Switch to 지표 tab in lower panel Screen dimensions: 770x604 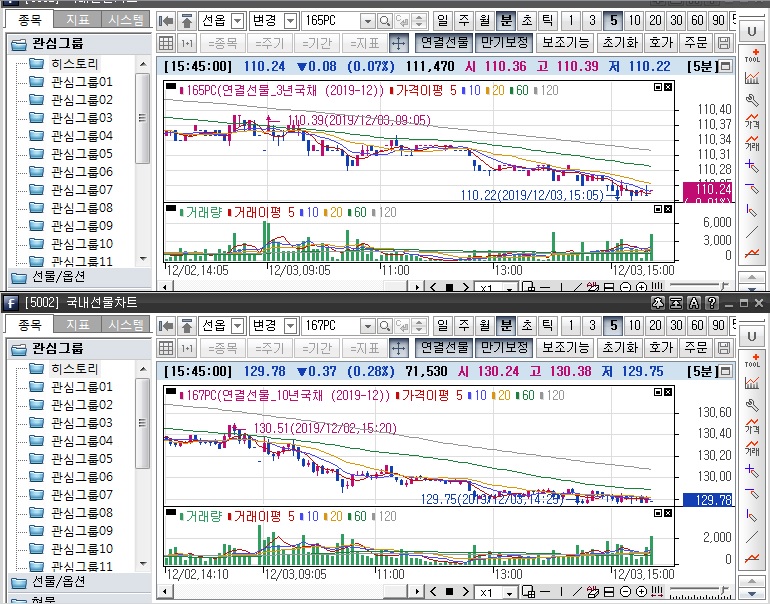(77, 326)
